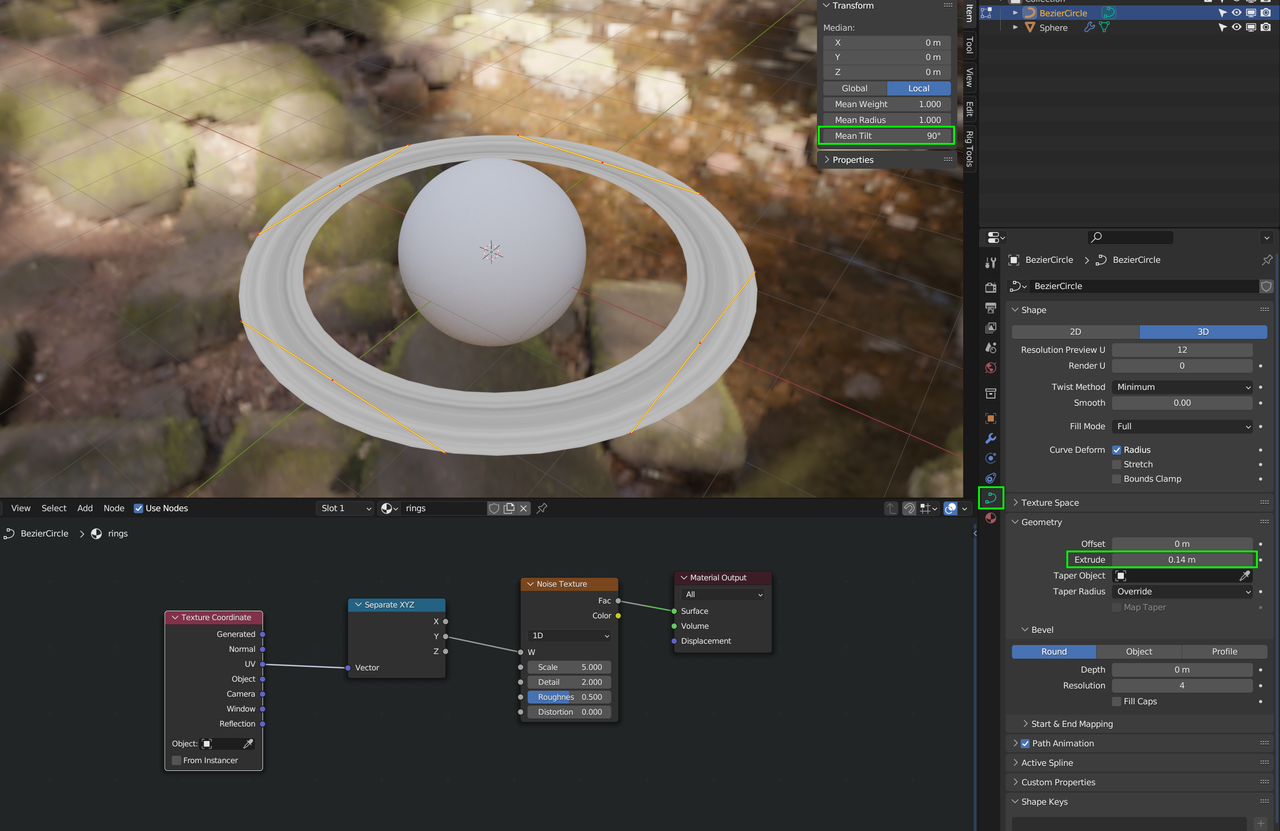Enable From Instancer on Texture Coordinate node
The height and width of the screenshot is (831, 1280).
click(177, 761)
